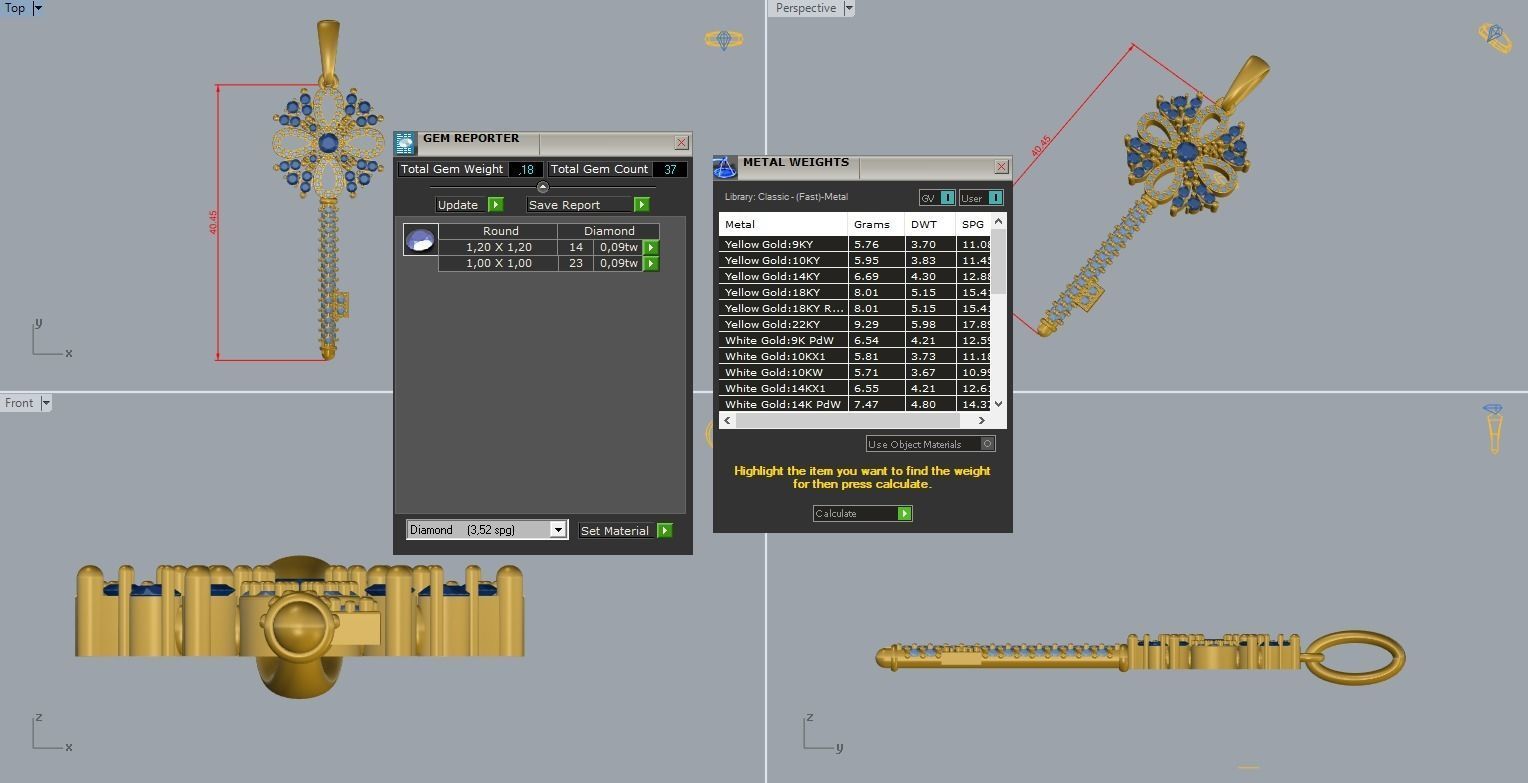Click the gem ring icon in Perspective viewport

1495,38
